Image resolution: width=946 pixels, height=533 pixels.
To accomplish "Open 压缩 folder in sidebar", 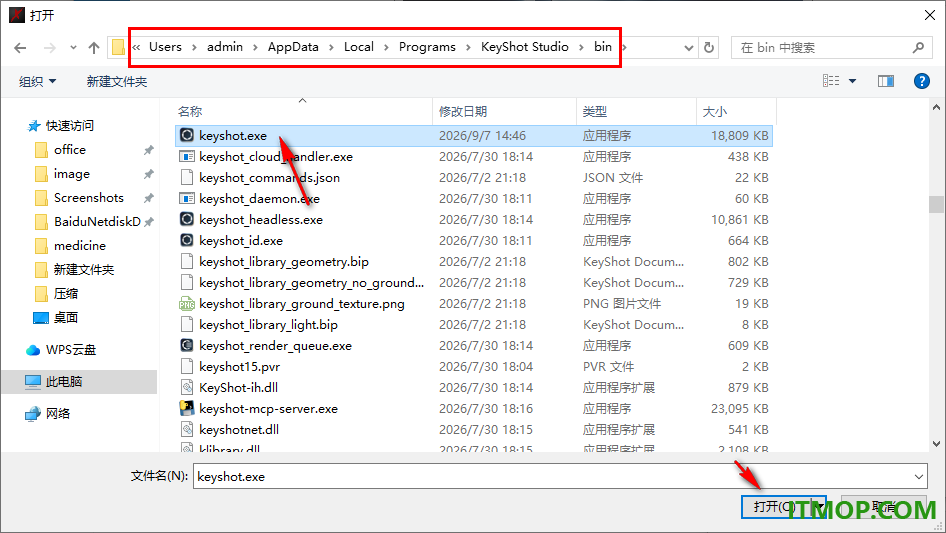I will [66, 294].
